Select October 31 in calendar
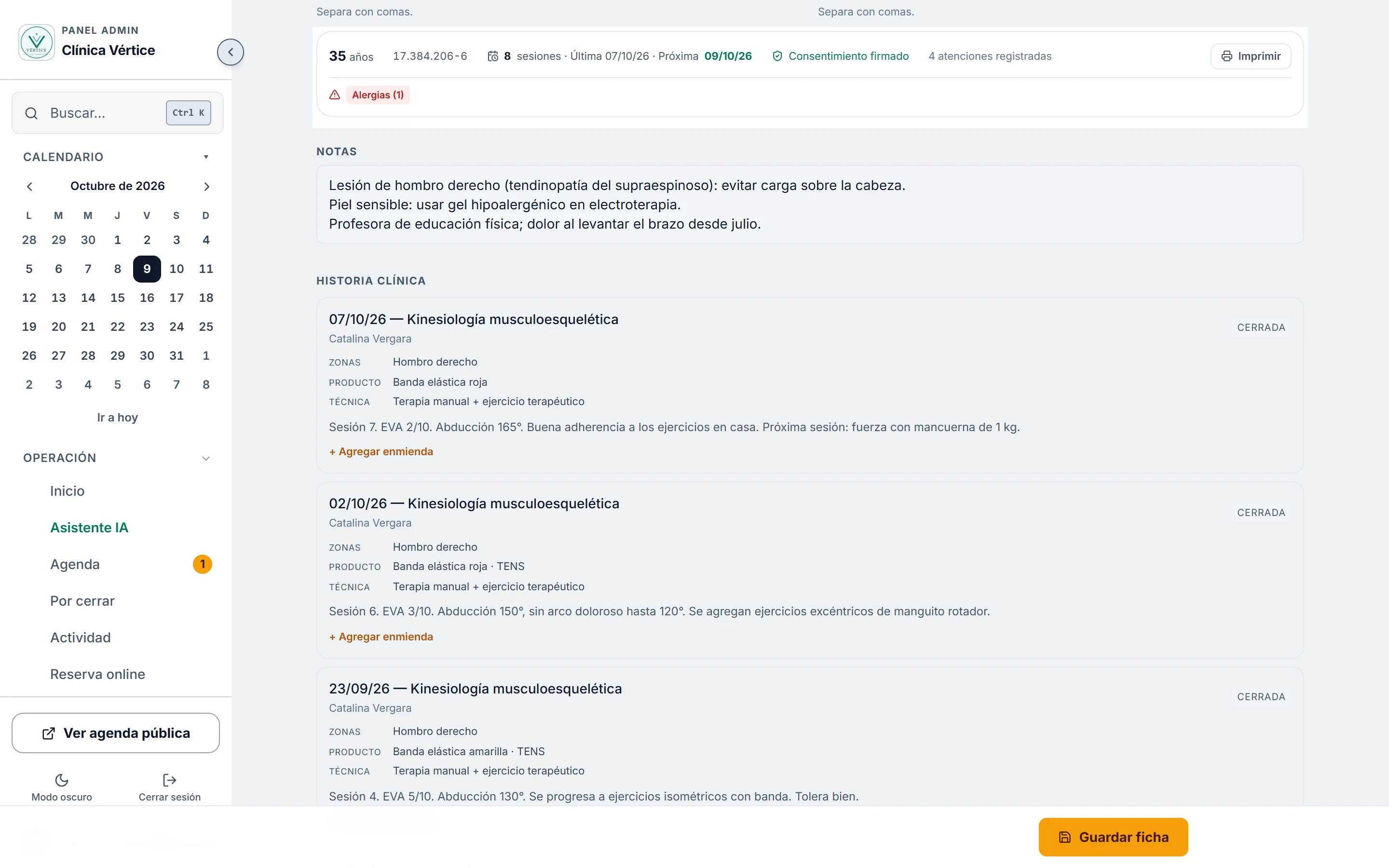 pos(176,356)
